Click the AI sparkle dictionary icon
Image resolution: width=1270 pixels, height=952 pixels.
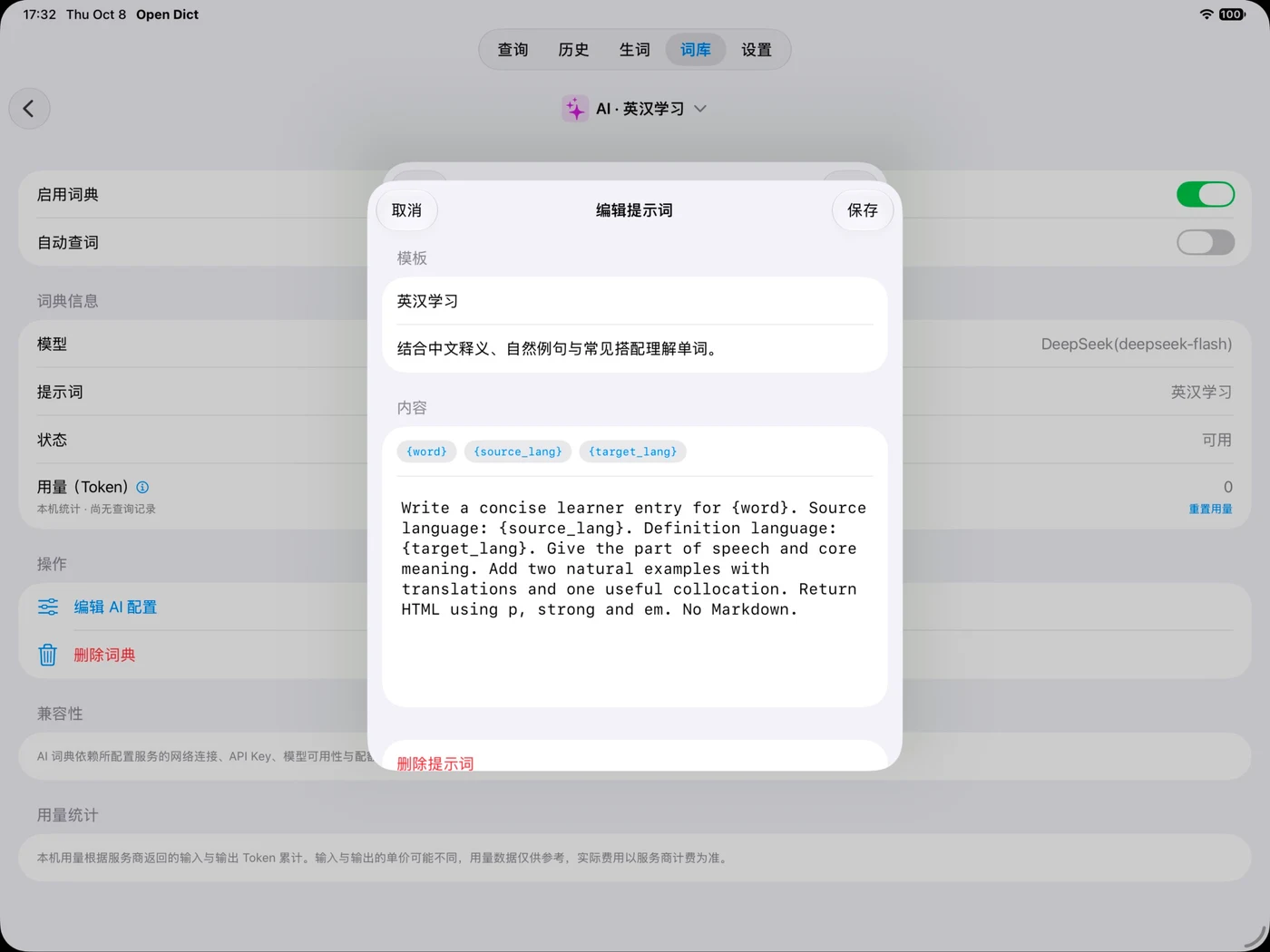tap(575, 109)
